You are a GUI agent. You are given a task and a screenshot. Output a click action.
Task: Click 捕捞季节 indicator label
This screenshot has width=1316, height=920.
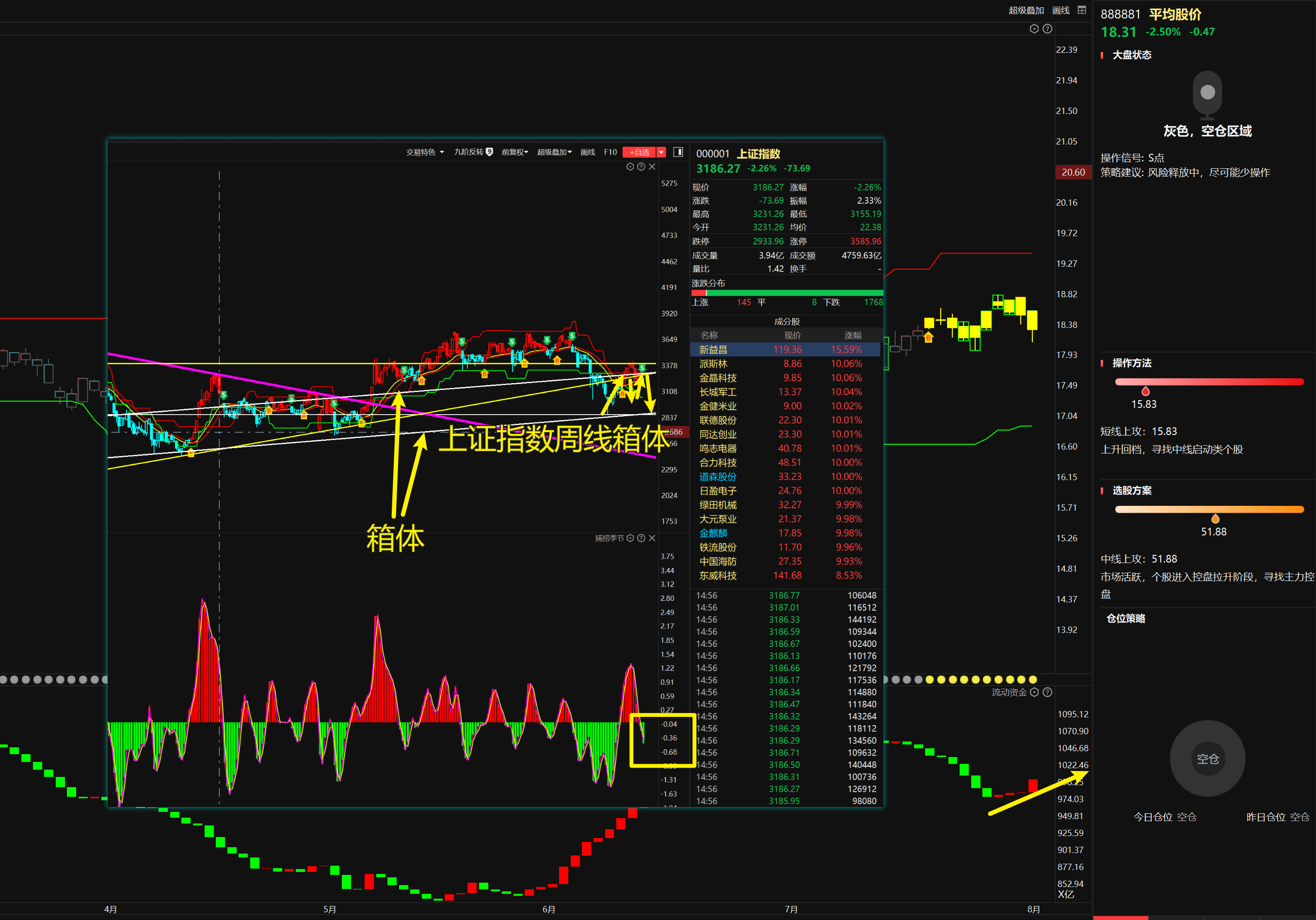(609, 538)
